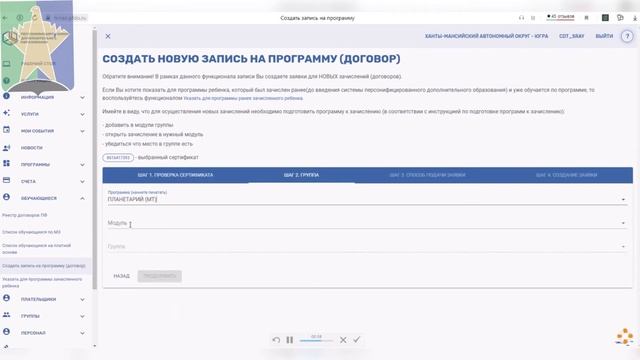Expand the Счета menu section
This screenshot has width=640, height=360.
pos(82,182)
